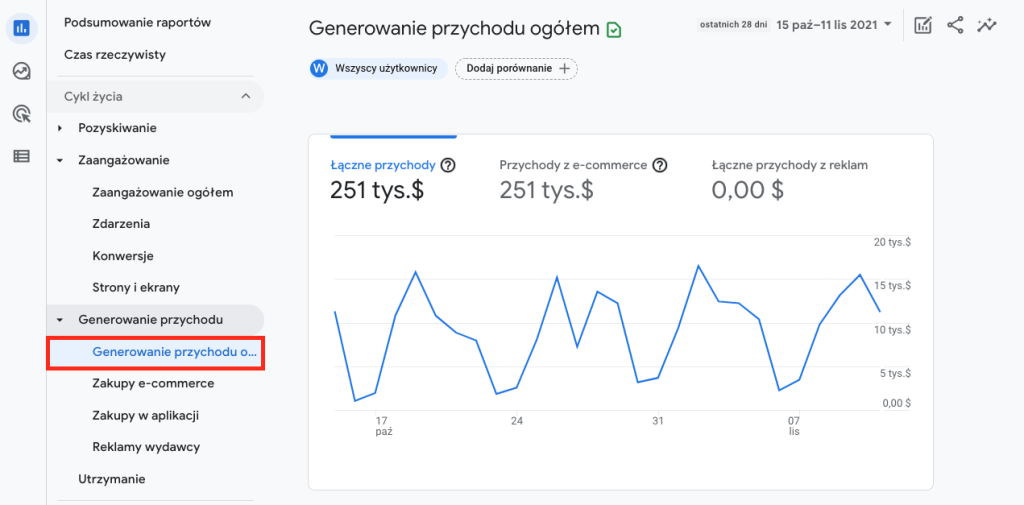Open the Insights sparkline icon
1024x505 pixels.
[987, 25]
